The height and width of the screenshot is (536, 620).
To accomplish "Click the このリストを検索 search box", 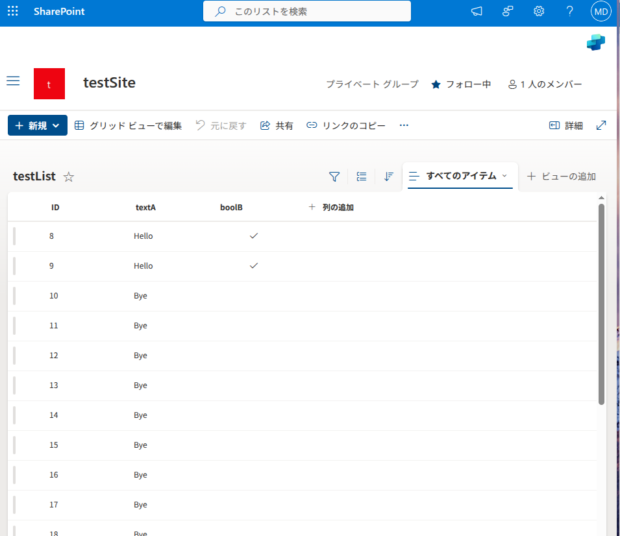I will [x=307, y=11].
